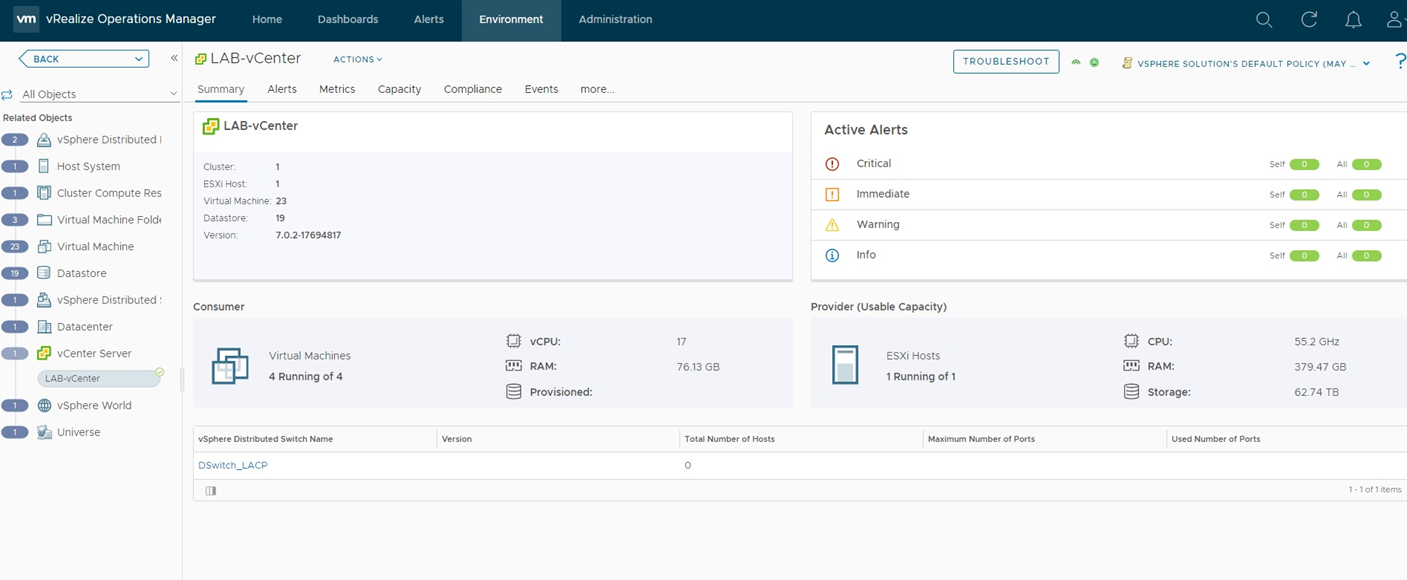This screenshot has width=1407, height=580.
Task: Select the Environment menu
Action: 511,19
